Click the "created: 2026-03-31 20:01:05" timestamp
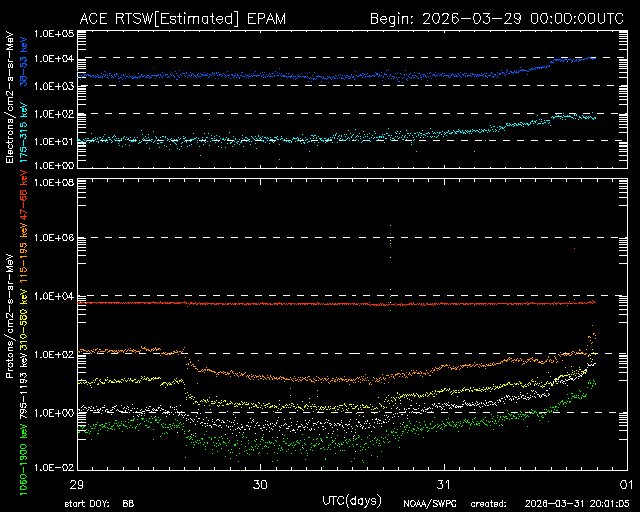This screenshot has height=512, width=640. coord(550,504)
